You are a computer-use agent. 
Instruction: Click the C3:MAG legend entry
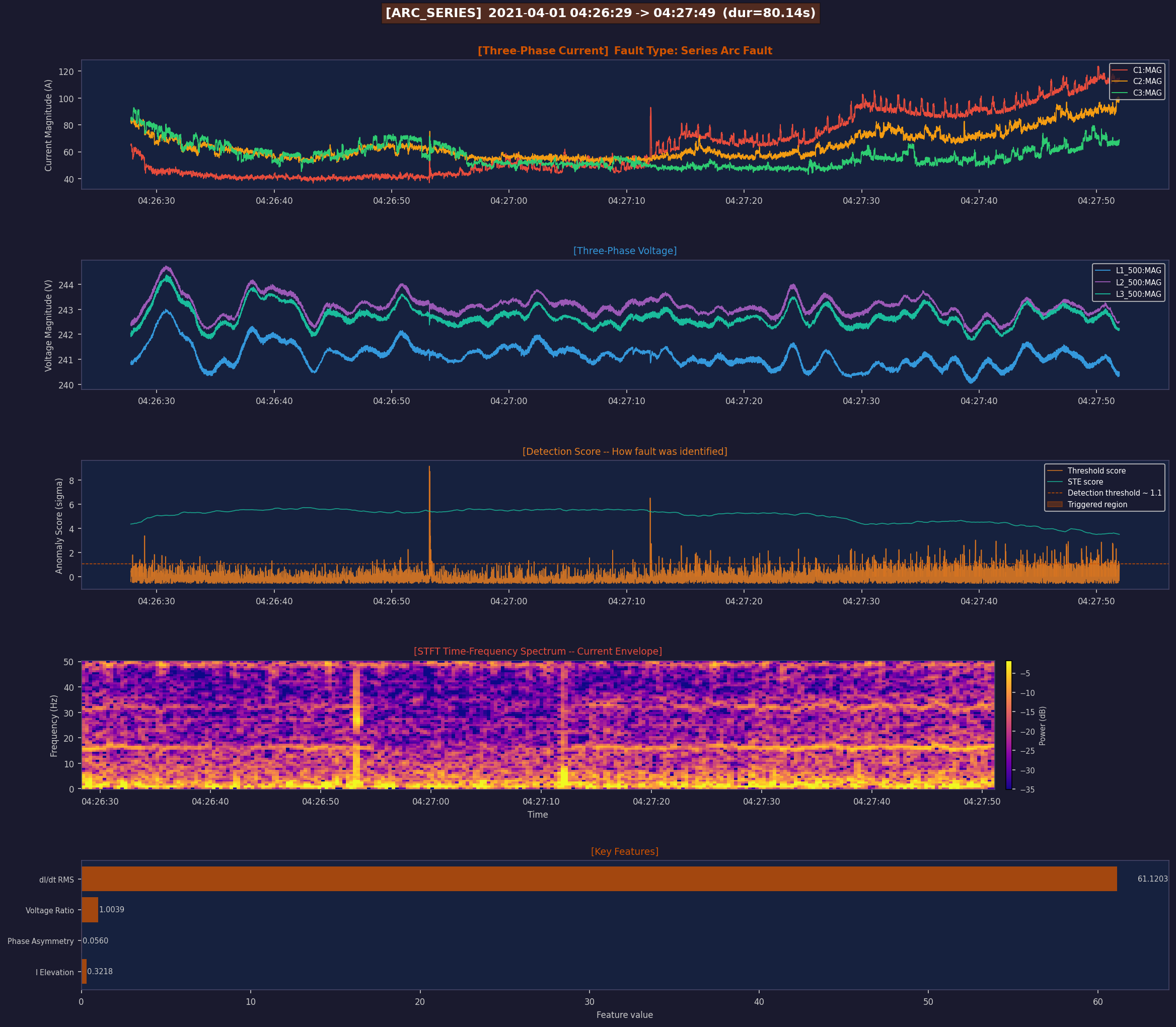(1147, 93)
